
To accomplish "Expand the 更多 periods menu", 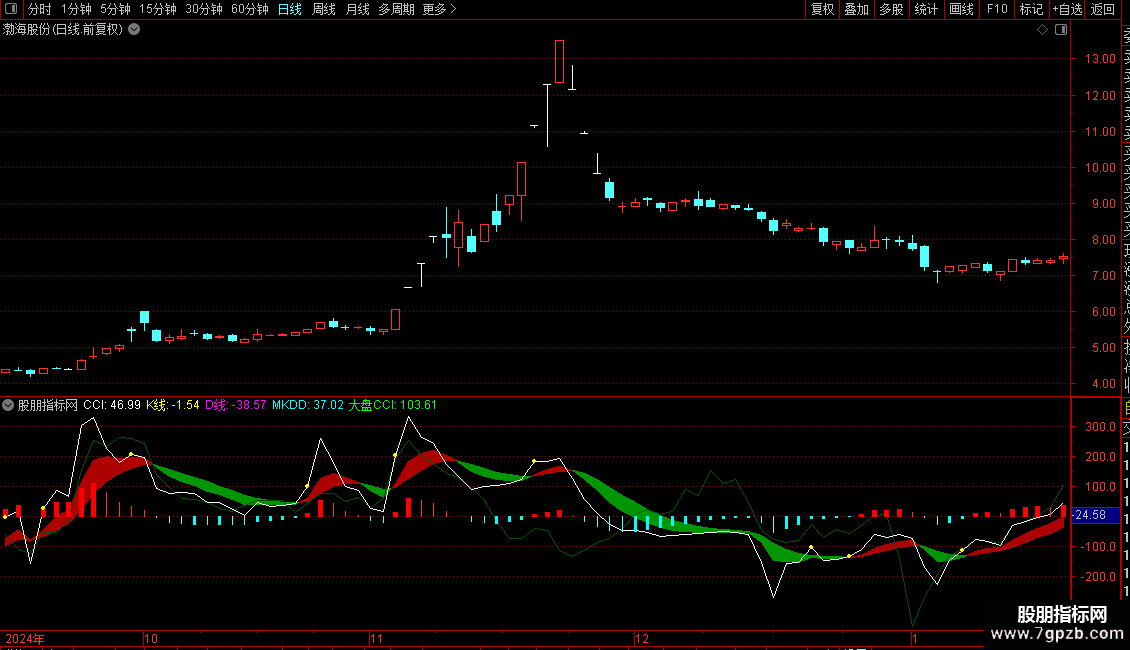I will (x=440, y=9).
